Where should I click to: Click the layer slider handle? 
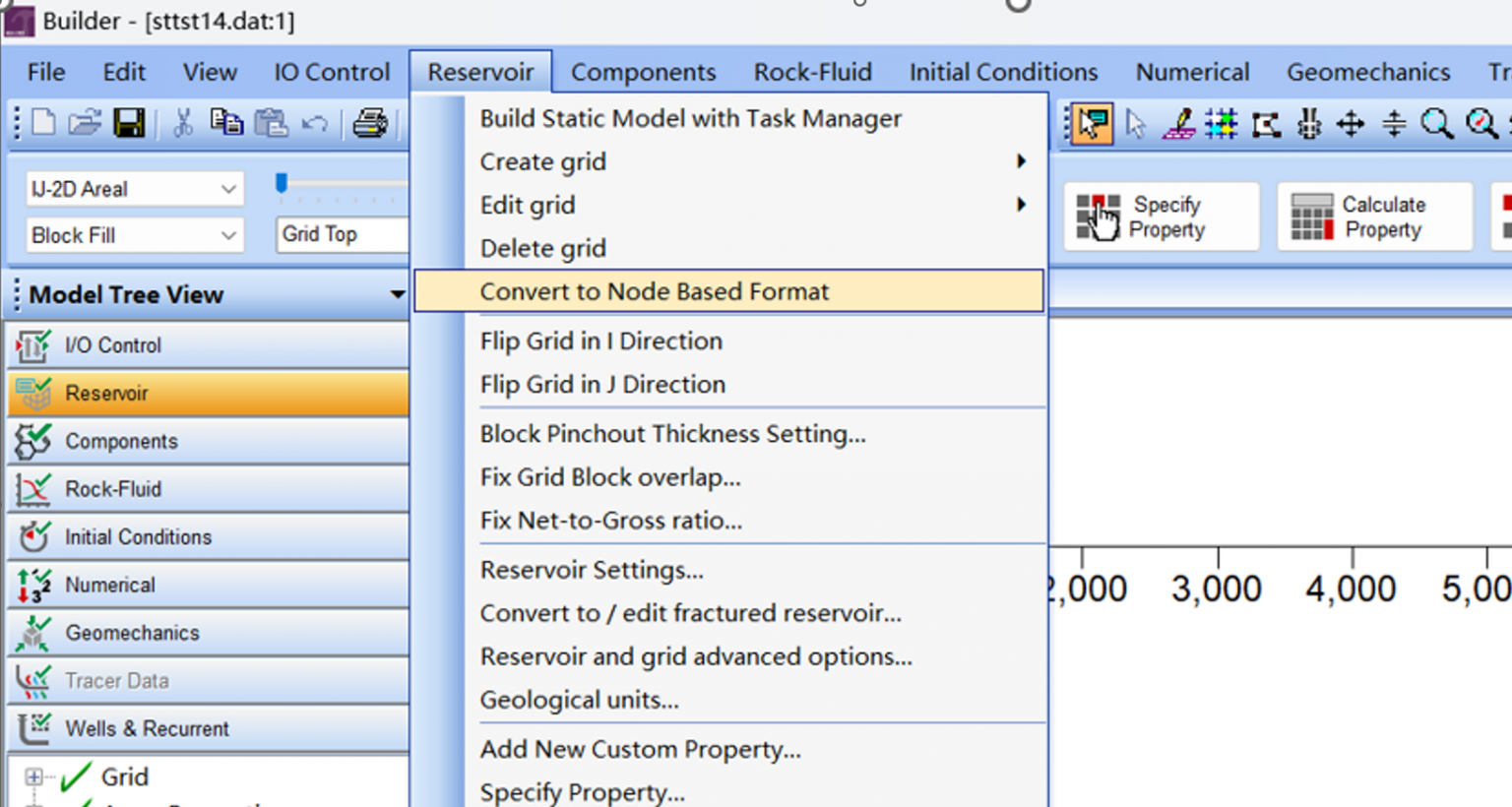[x=282, y=183]
